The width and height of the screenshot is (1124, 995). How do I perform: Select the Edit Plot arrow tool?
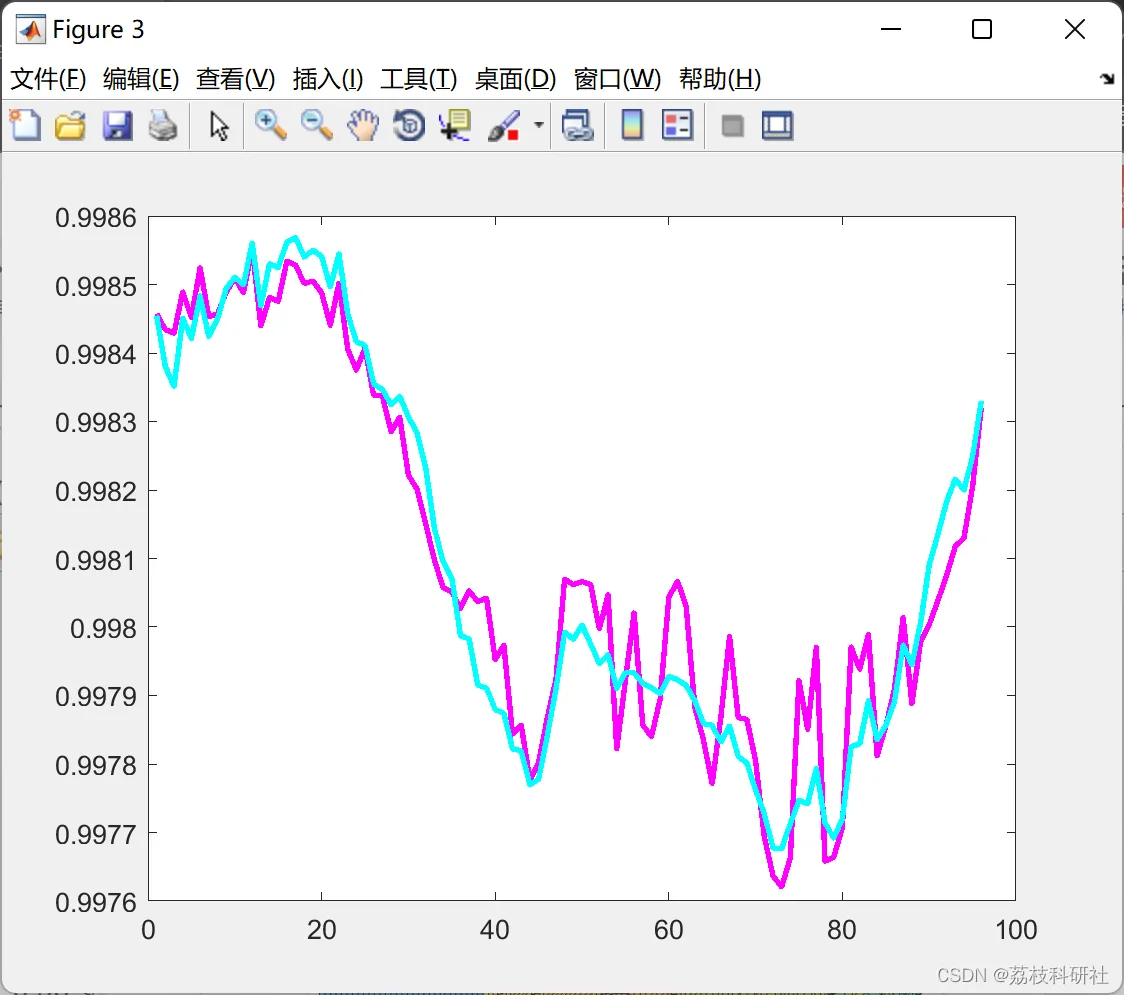[x=219, y=126]
